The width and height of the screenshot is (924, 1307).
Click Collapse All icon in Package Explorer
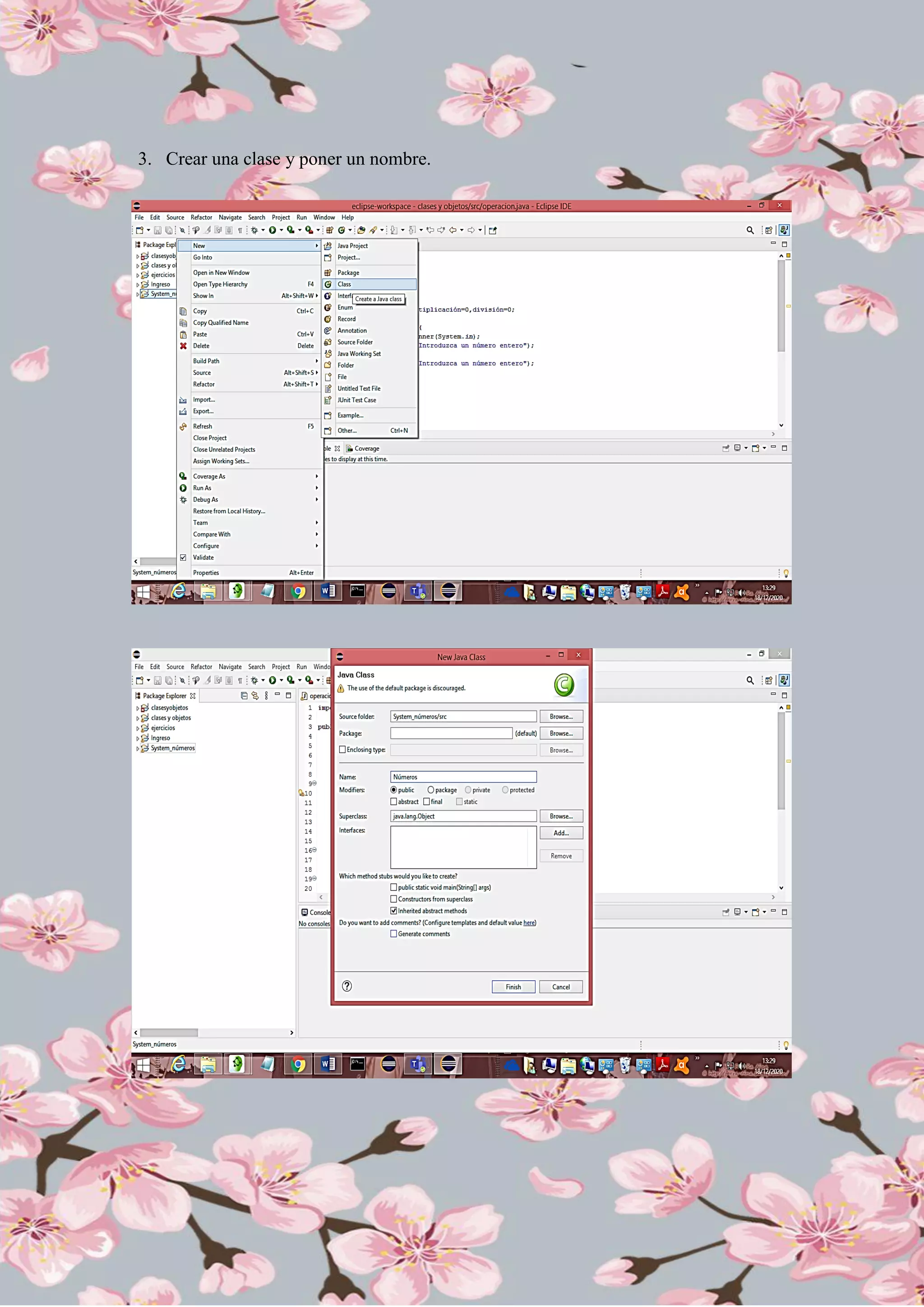pyautogui.click(x=244, y=695)
